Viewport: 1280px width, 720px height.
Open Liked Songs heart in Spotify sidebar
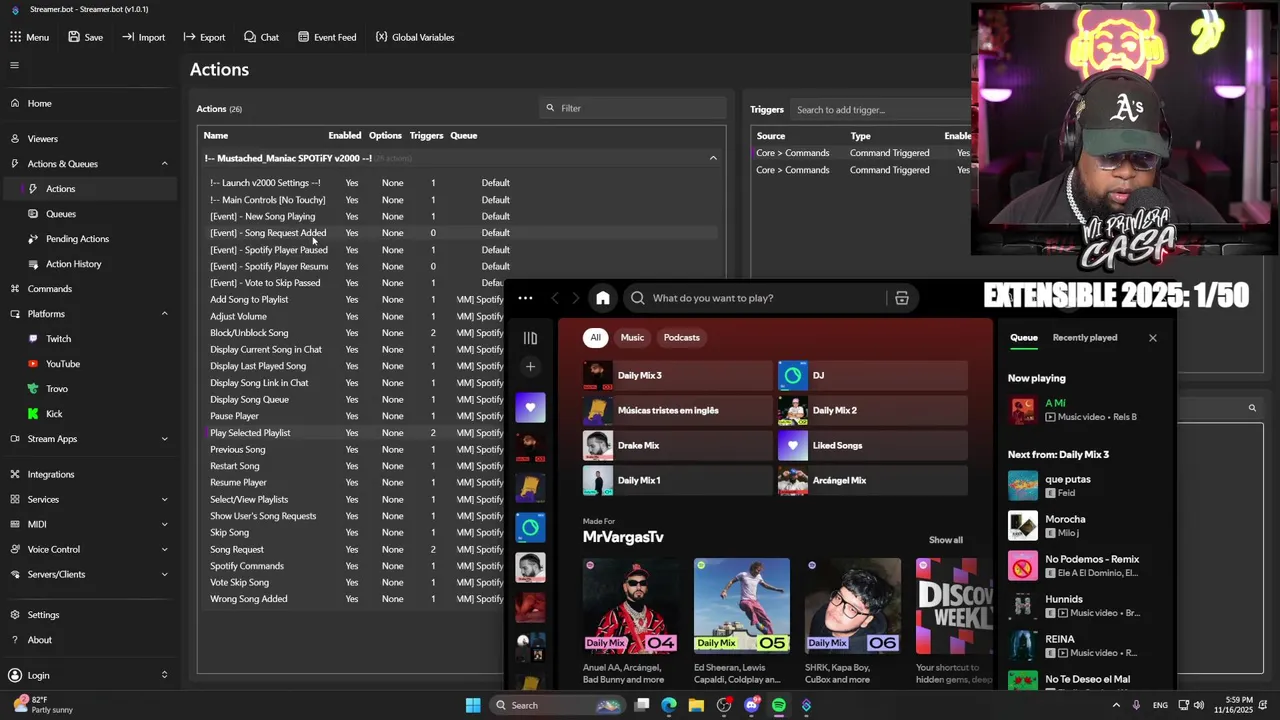click(x=530, y=407)
